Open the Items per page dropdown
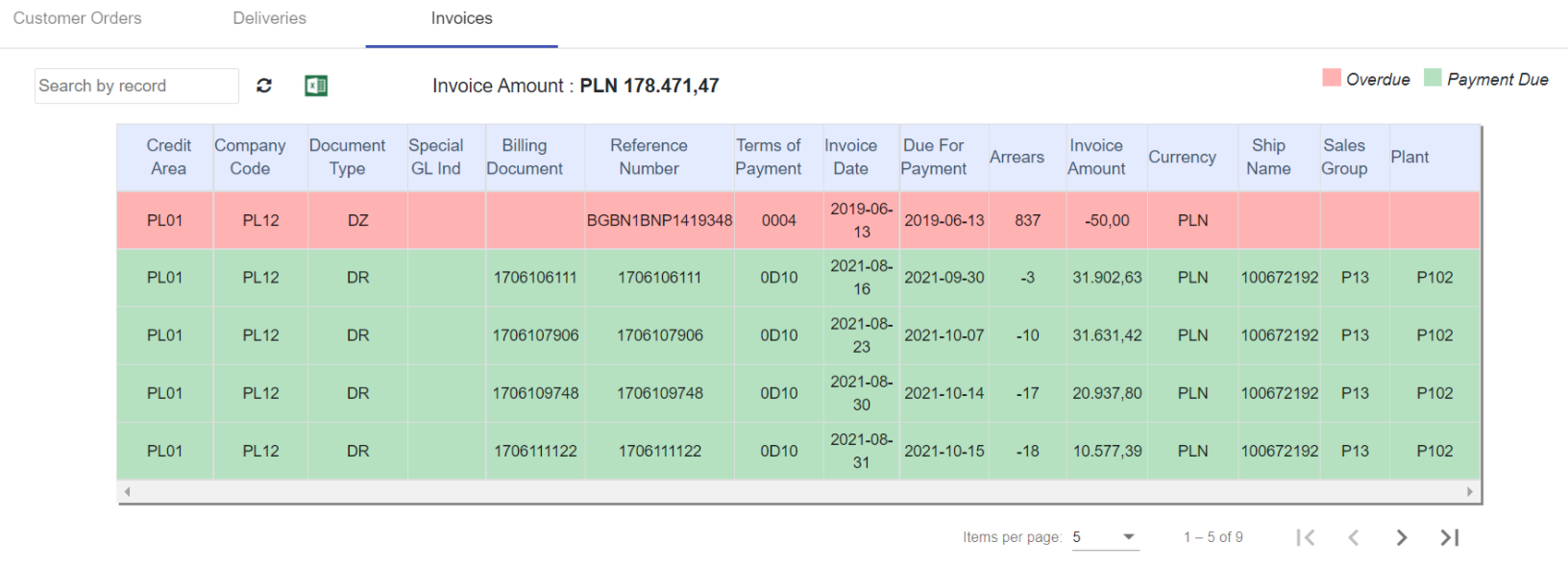The width and height of the screenshot is (1568, 568). click(x=1106, y=537)
